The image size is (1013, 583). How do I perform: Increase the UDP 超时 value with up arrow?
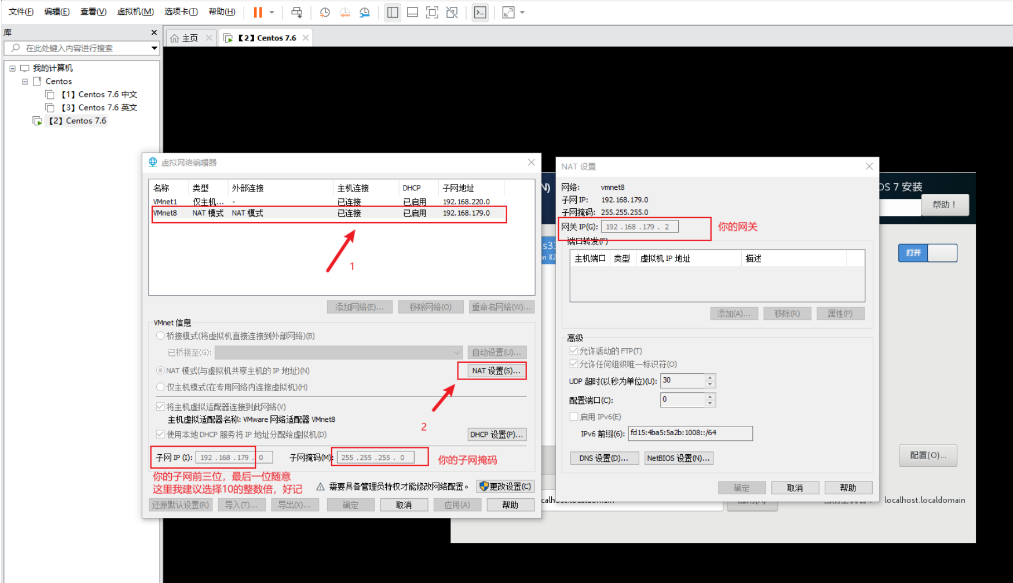click(x=710, y=378)
